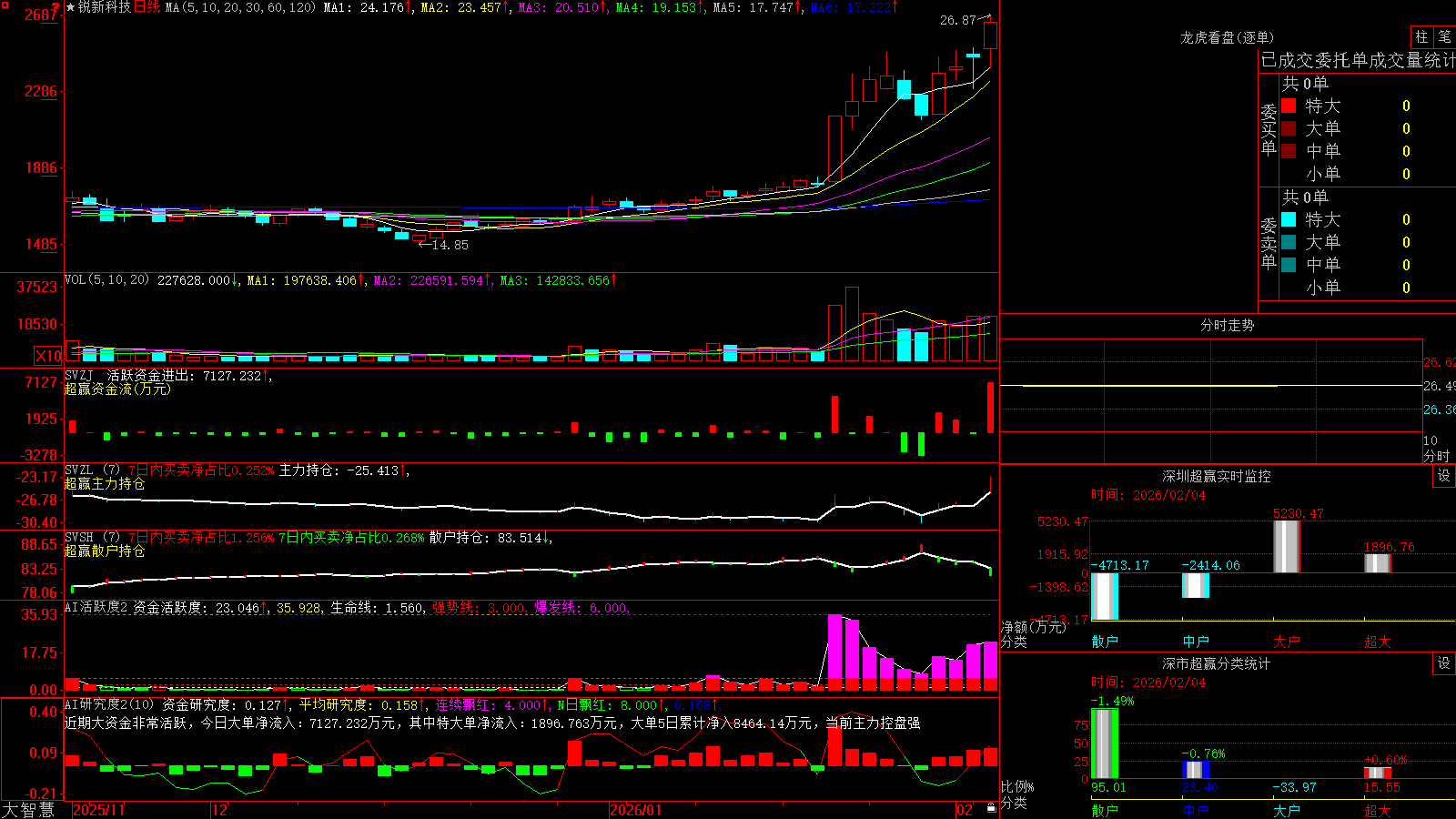Screen dimensions: 1456x819
Task: Click the 12 month marker on the time axis
Action: [x=219, y=810]
